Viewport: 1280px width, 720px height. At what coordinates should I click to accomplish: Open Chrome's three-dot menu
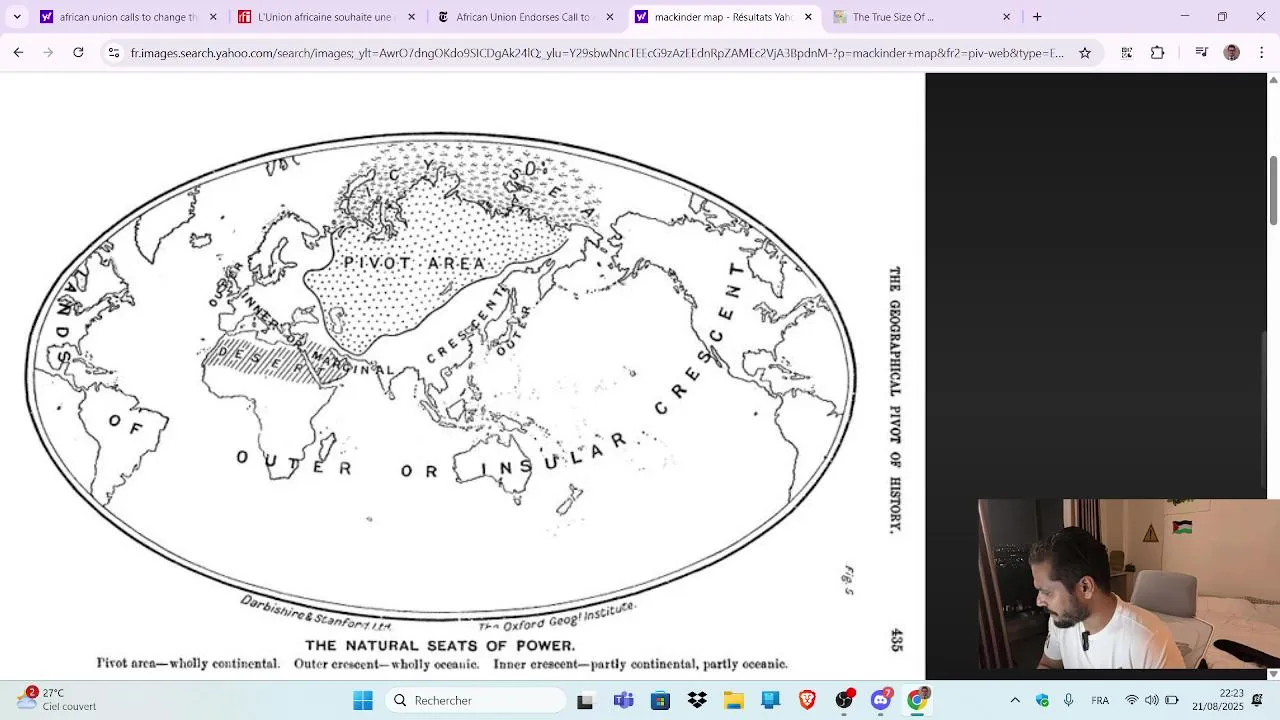(1262, 53)
